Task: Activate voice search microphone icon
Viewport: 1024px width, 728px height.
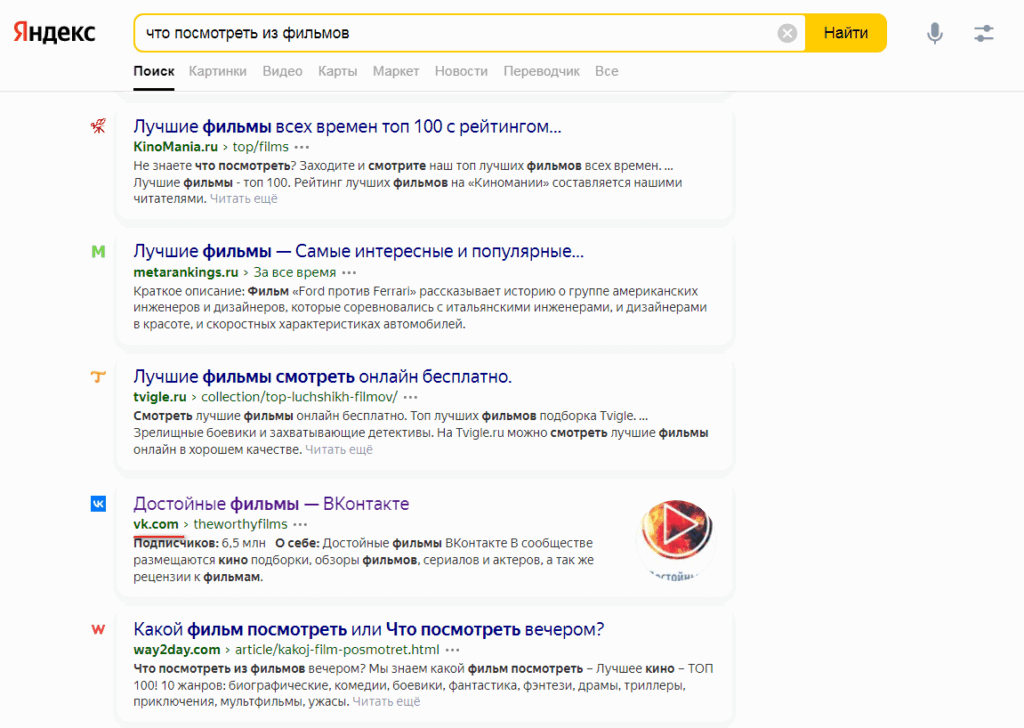Action: coord(934,33)
